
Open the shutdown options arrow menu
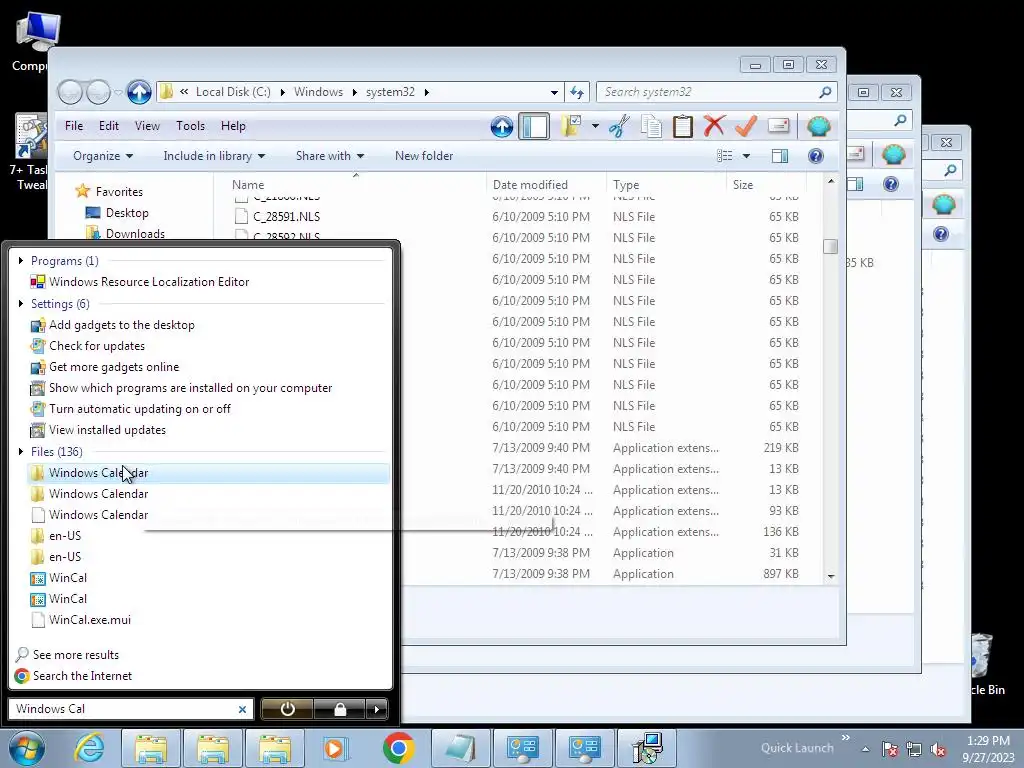[x=377, y=709]
